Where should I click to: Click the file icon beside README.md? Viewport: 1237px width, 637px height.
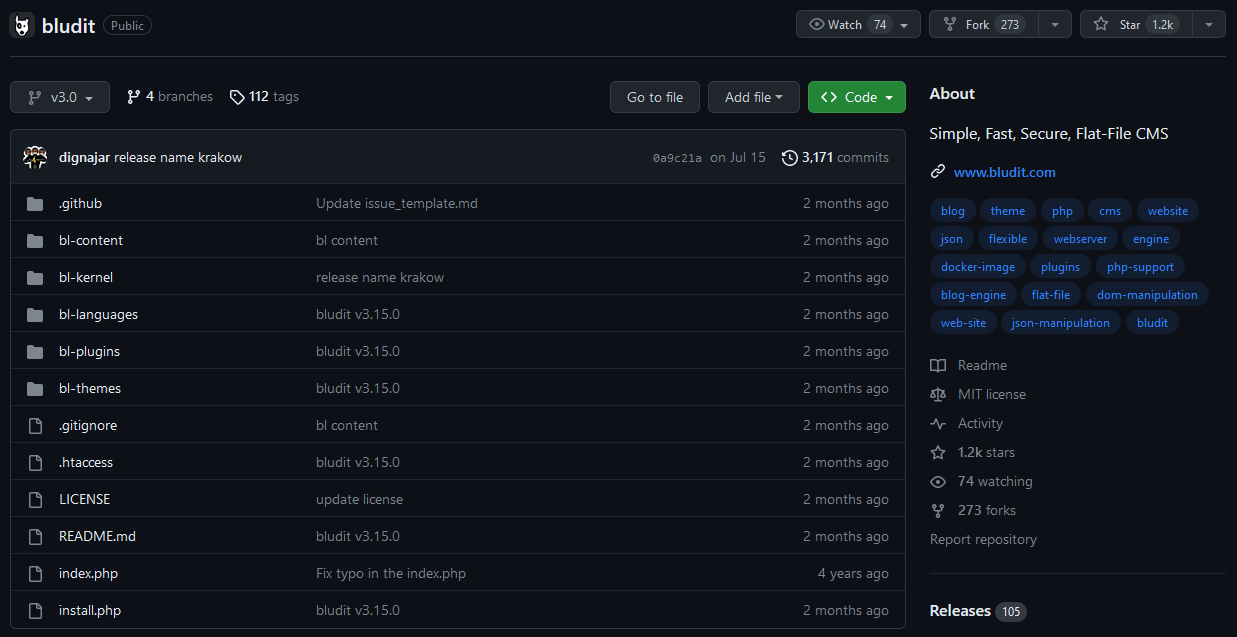coord(35,536)
